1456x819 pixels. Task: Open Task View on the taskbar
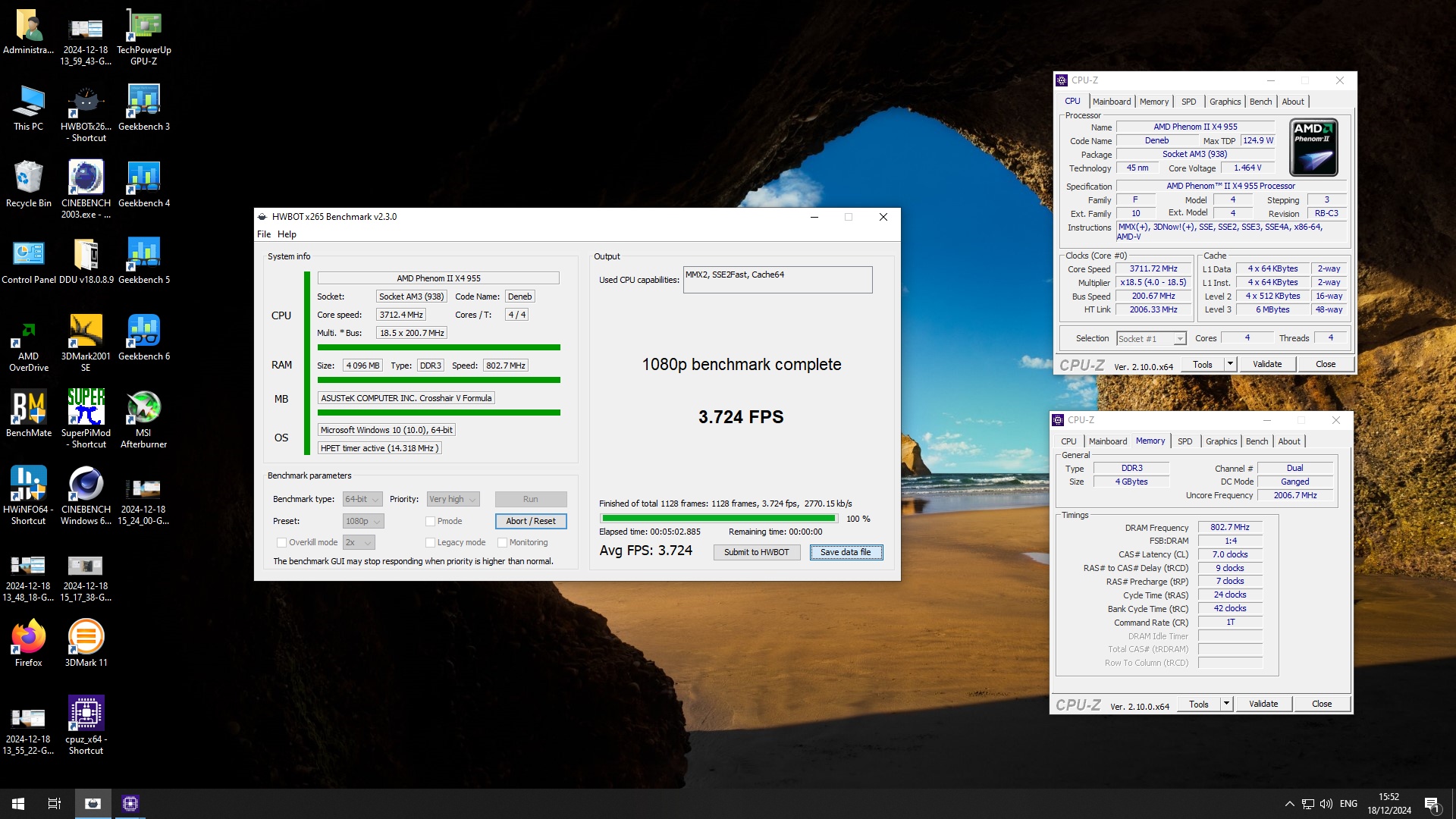pyautogui.click(x=55, y=804)
